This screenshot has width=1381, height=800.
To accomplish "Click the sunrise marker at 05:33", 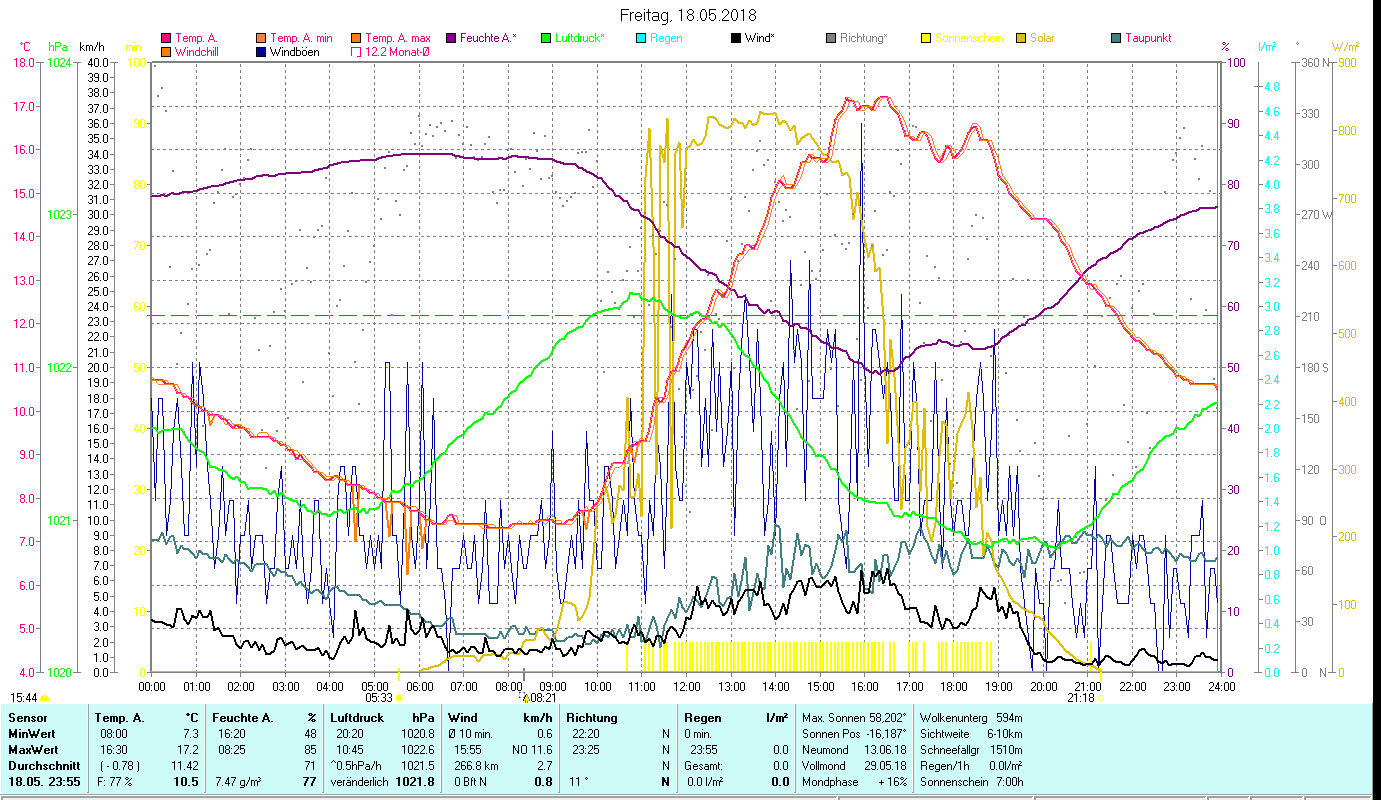I will 399,698.
